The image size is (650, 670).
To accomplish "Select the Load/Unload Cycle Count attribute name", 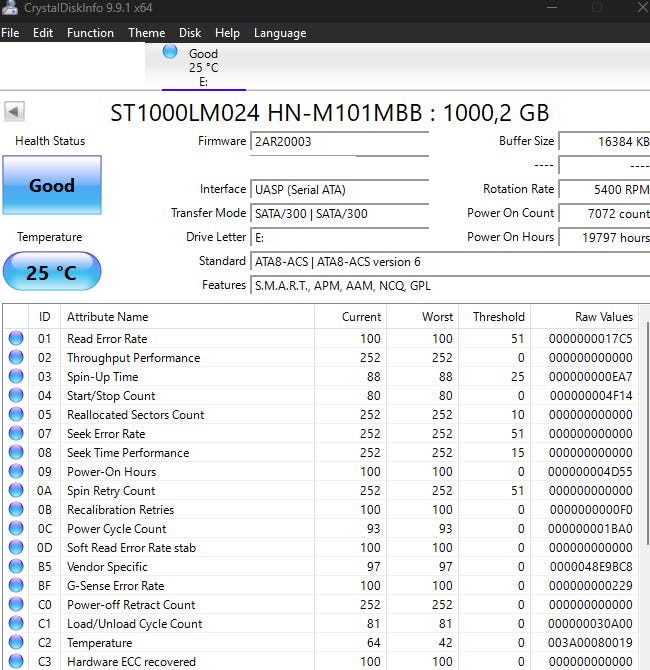I will point(135,623).
